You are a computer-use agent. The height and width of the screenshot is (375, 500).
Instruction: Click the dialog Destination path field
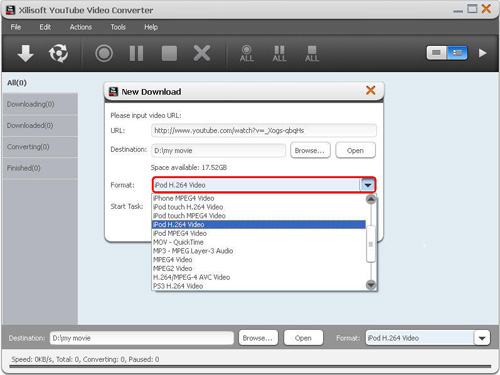click(218, 150)
